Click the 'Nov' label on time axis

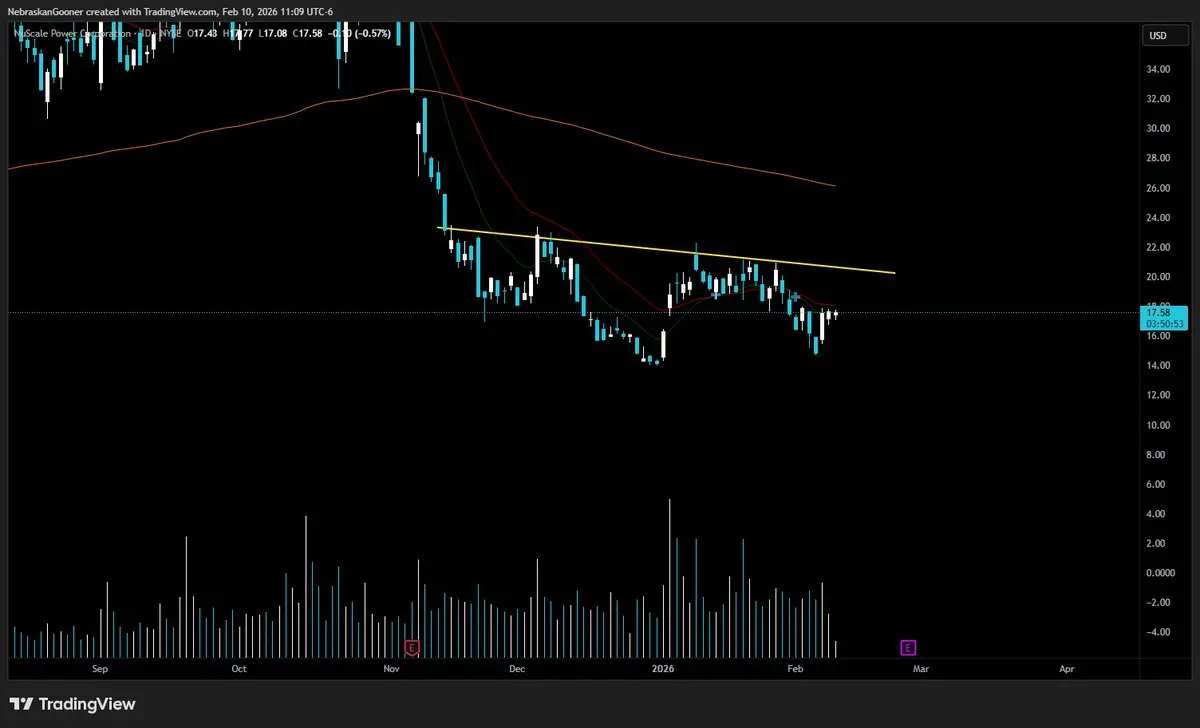pyautogui.click(x=392, y=667)
